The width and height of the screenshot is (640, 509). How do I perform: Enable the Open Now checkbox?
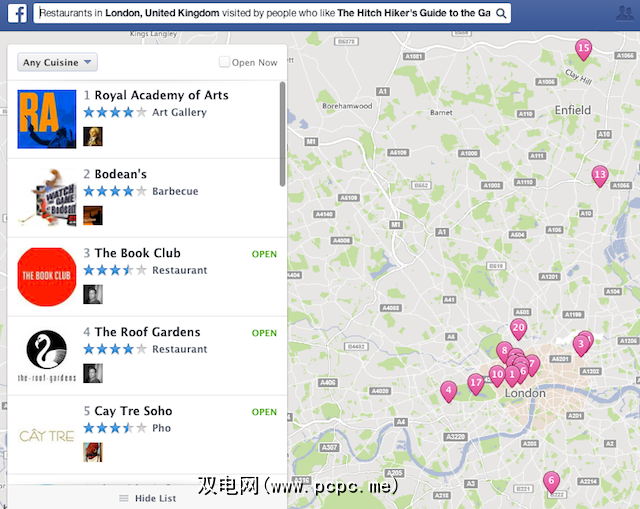pos(224,62)
